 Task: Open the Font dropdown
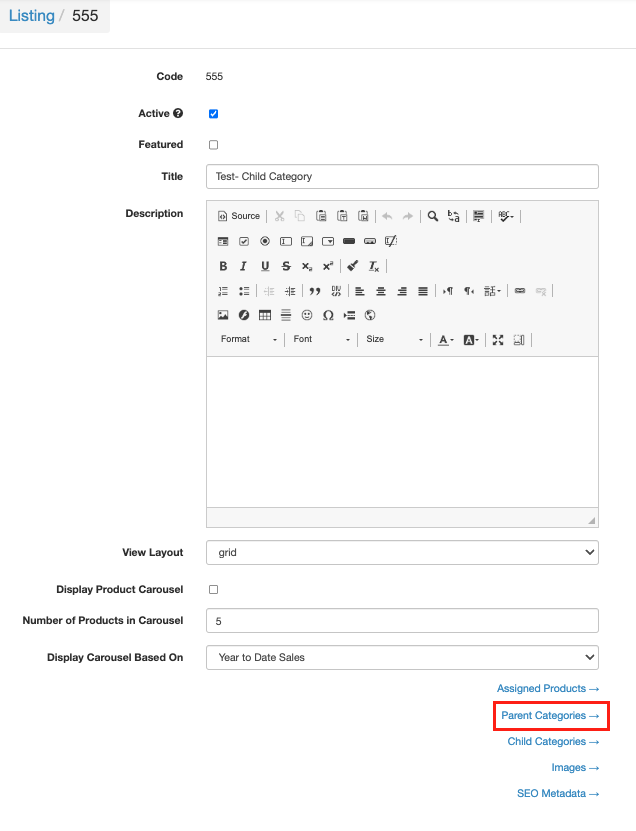point(321,339)
